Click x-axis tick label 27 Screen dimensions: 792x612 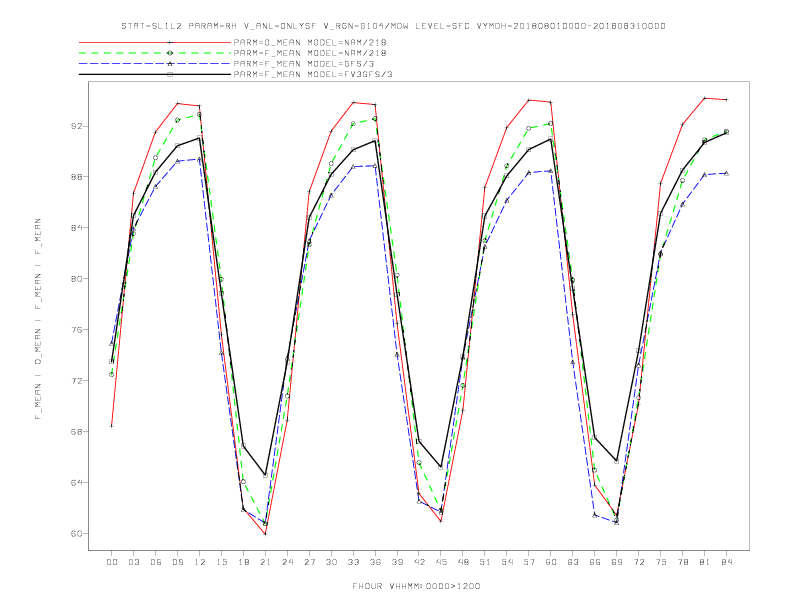309,562
